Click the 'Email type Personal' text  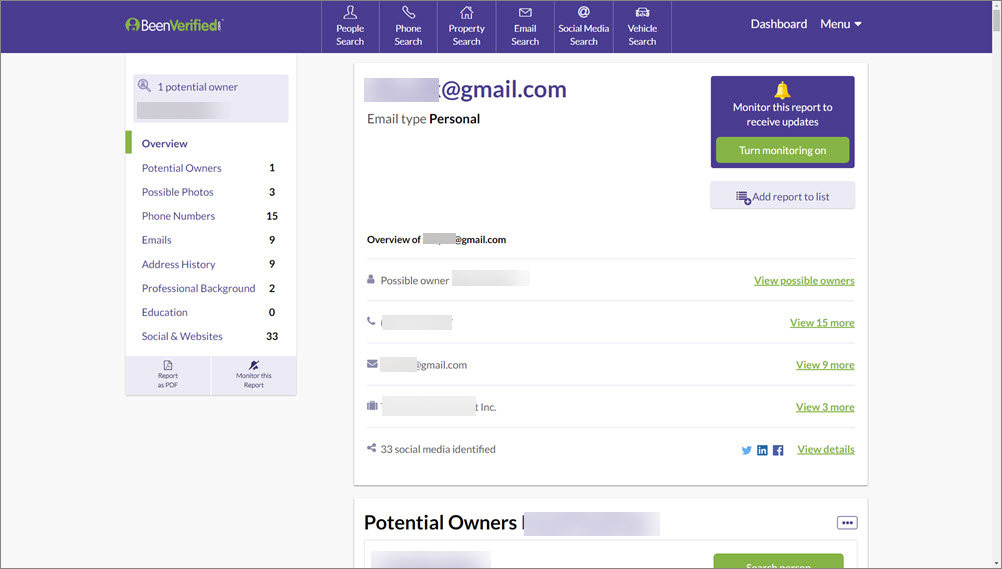tap(423, 119)
